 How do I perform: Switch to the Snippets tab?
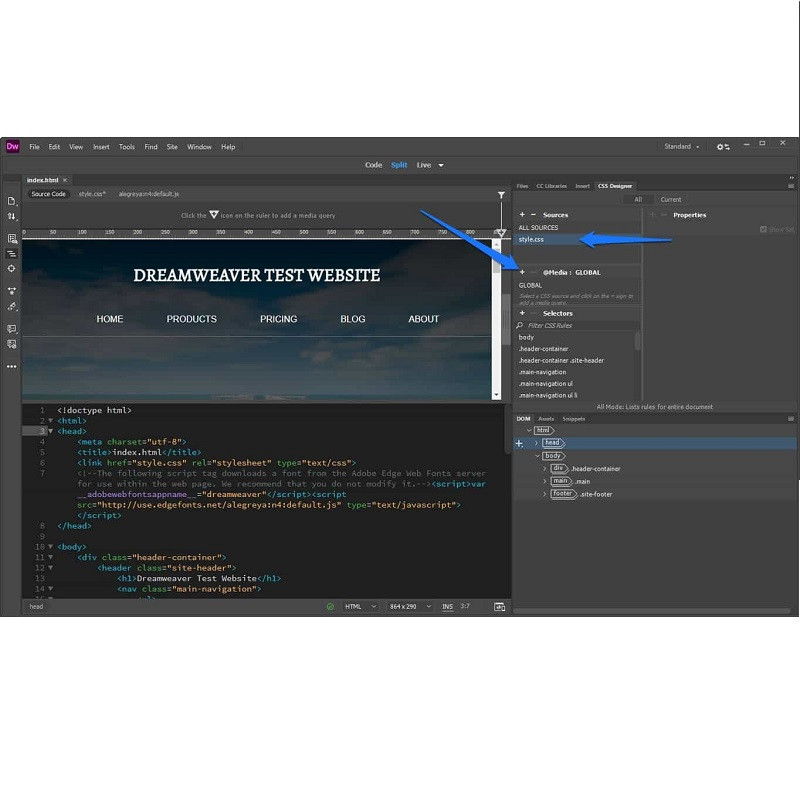(573, 419)
